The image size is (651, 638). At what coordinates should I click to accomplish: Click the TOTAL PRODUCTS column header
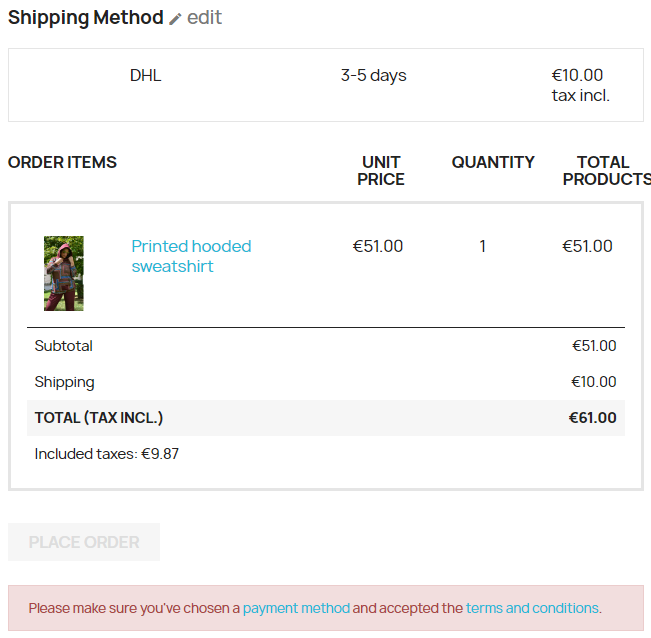pos(604,171)
